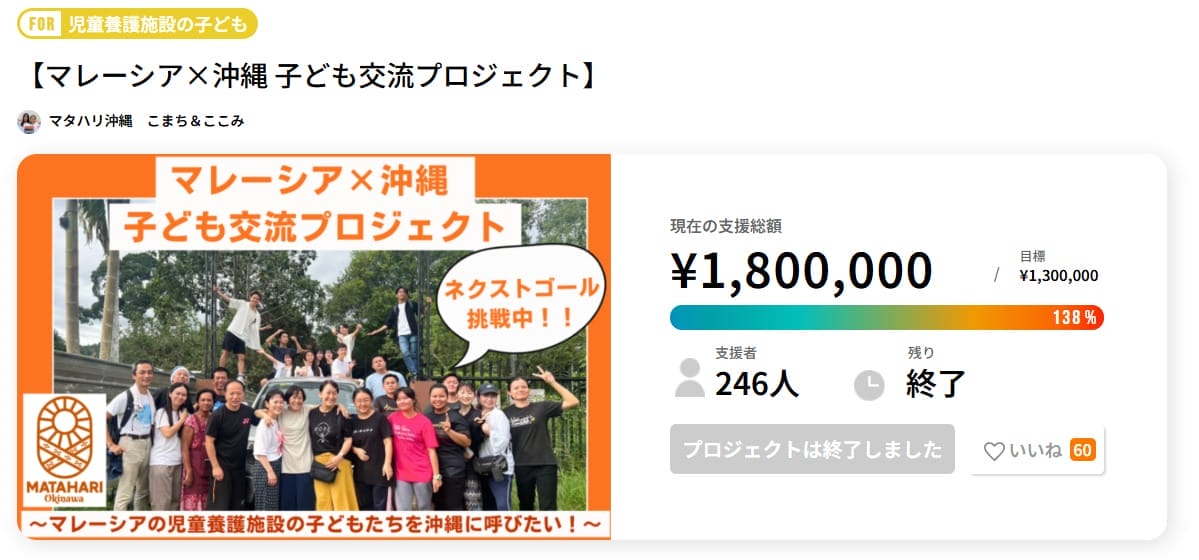Click the 終了 remaining time status
The width and height of the screenshot is (1199, 560).
click(936, 383)
